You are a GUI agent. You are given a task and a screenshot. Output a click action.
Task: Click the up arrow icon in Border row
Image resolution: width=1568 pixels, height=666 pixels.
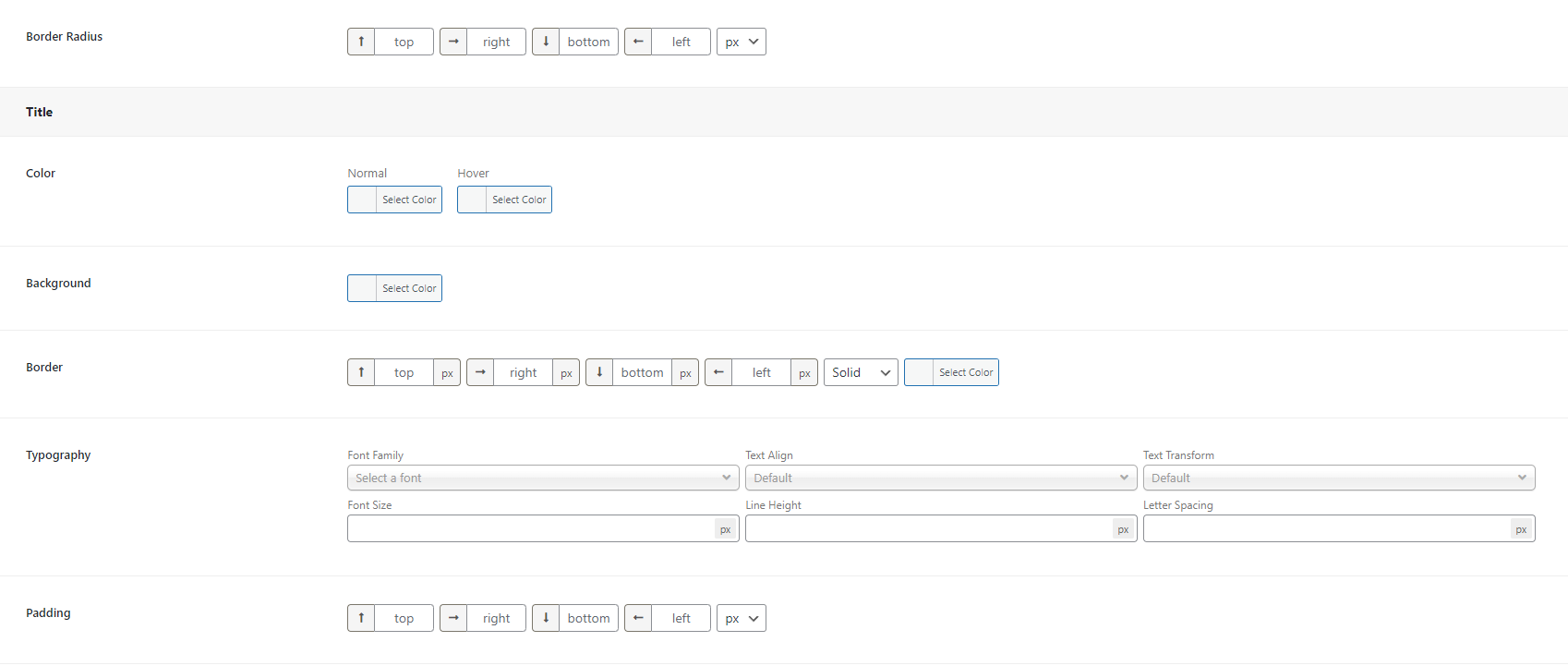361,372
